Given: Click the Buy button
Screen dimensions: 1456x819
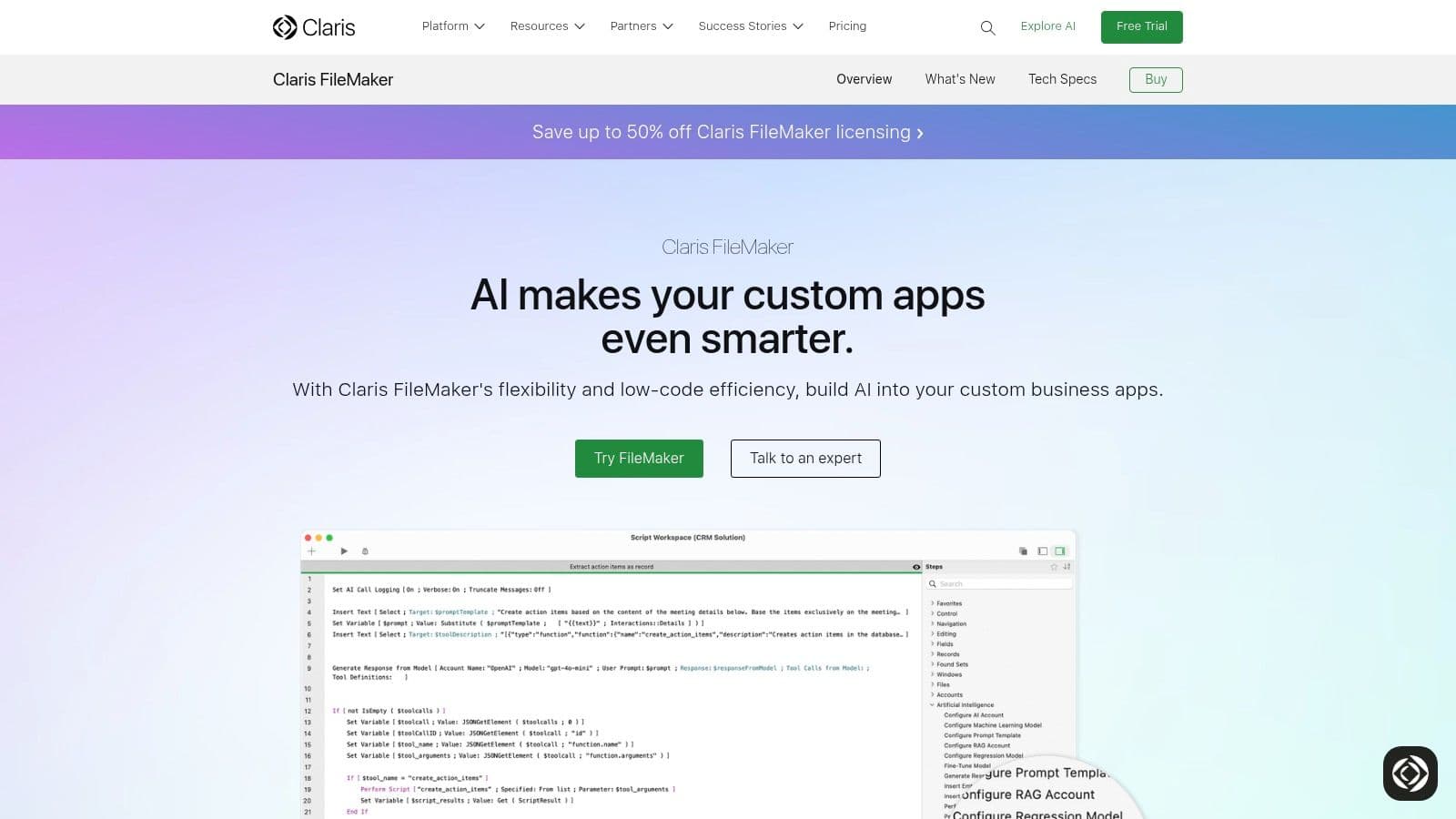Looking at the screenshot, I should 1156,79.
